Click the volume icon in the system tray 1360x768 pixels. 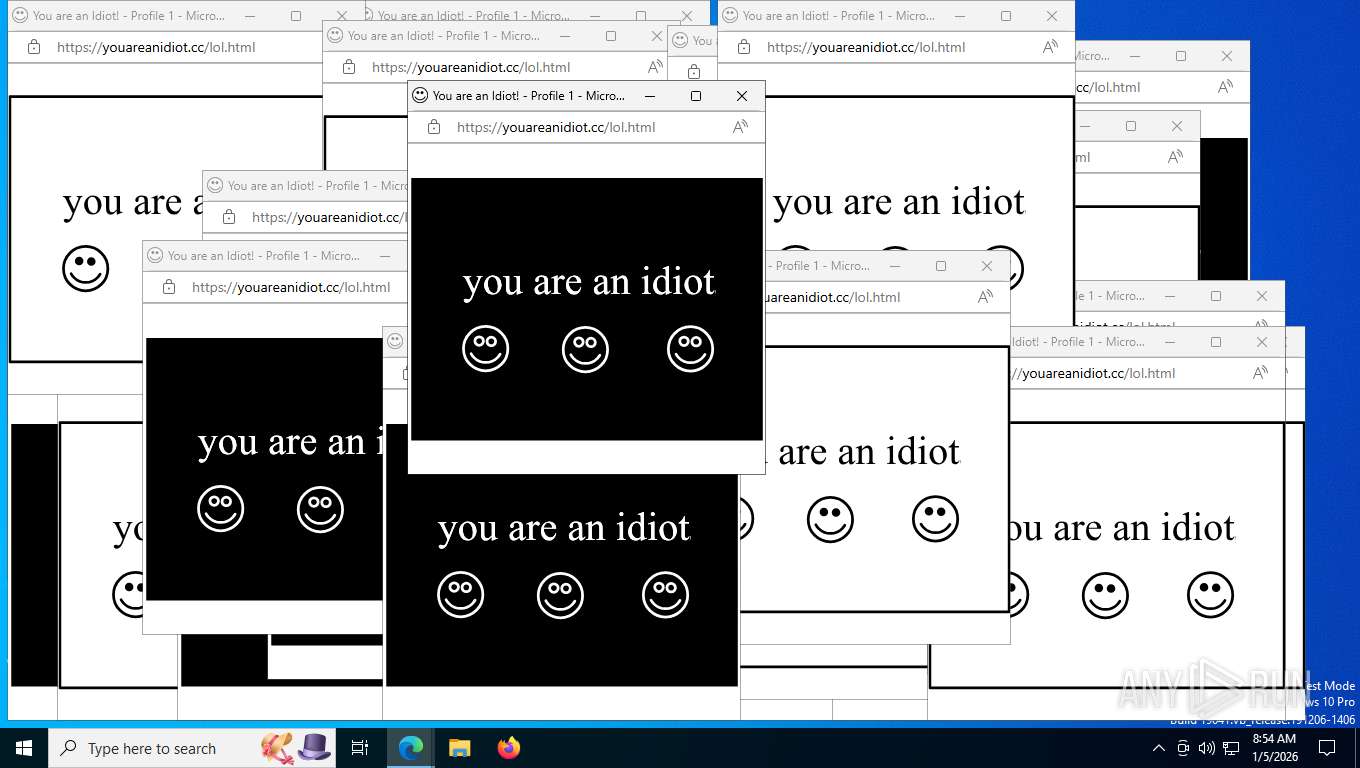pyautogui.click(x=1207, y=748)
